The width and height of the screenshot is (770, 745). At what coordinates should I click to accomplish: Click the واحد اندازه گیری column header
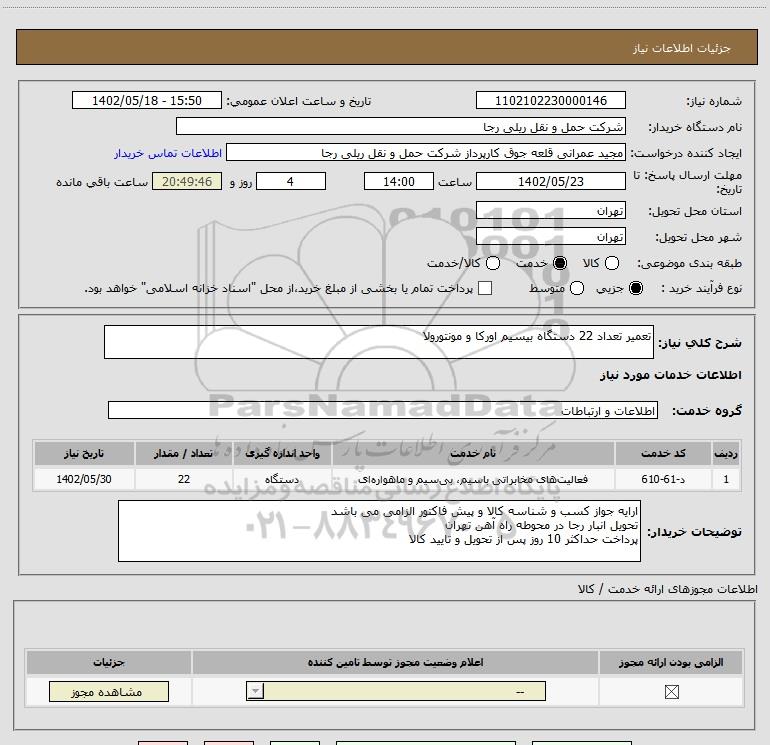click(282, 453)
